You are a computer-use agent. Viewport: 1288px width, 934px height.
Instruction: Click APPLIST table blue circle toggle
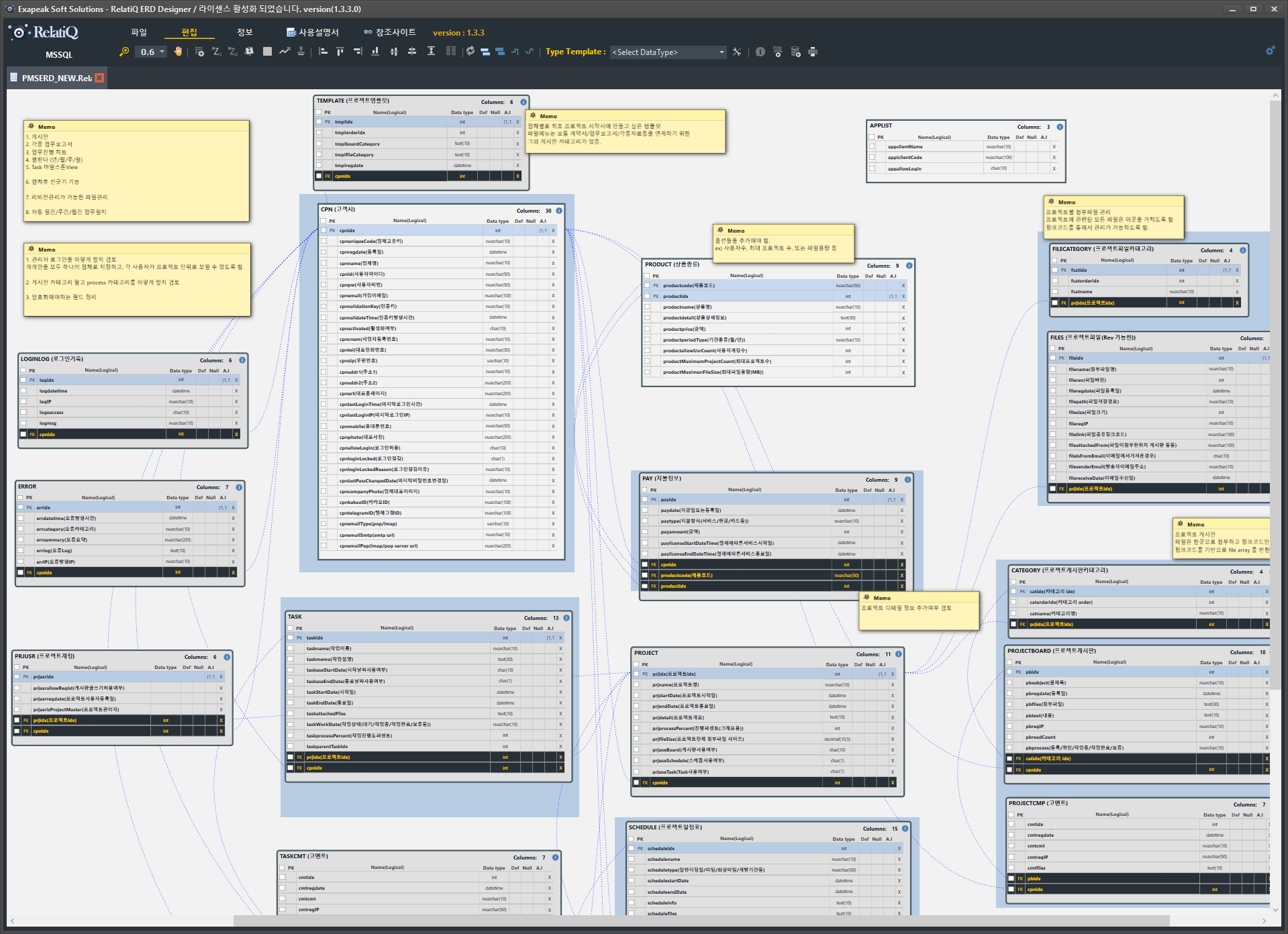(x=1060, y=127)
